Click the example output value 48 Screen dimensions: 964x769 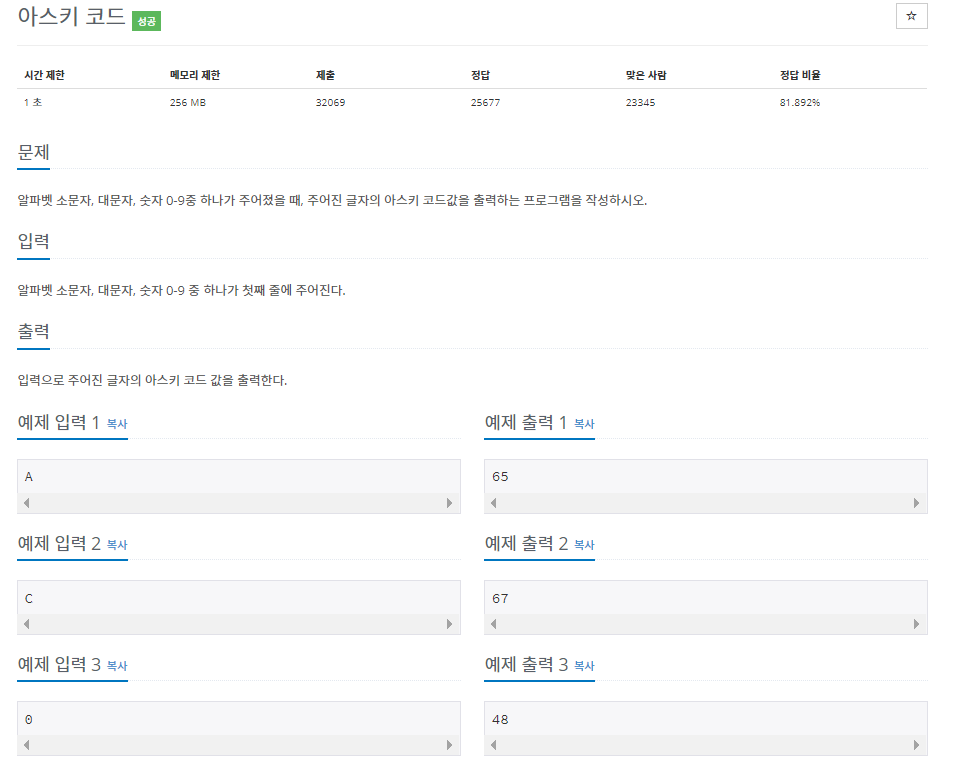(500, 720)
